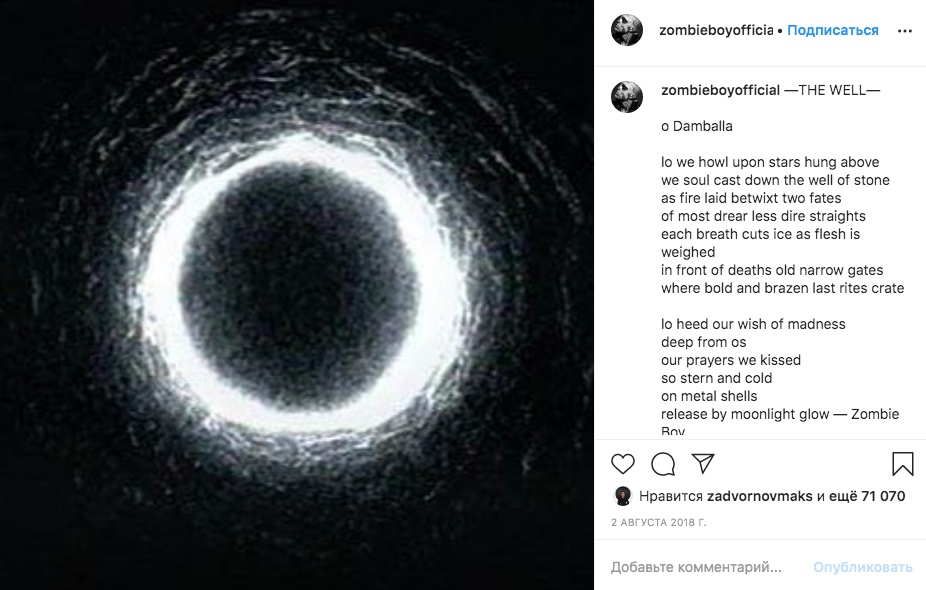Click the glowing ring post image
Image resolution: width=926 pixels, height=590 pixels.
[x=297, y=295]
